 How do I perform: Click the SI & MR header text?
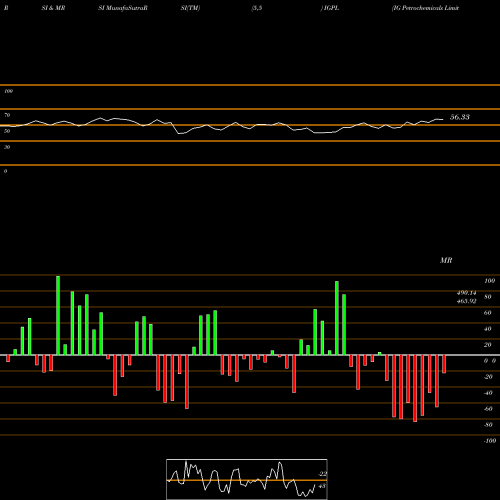click(x=53, y=8)
